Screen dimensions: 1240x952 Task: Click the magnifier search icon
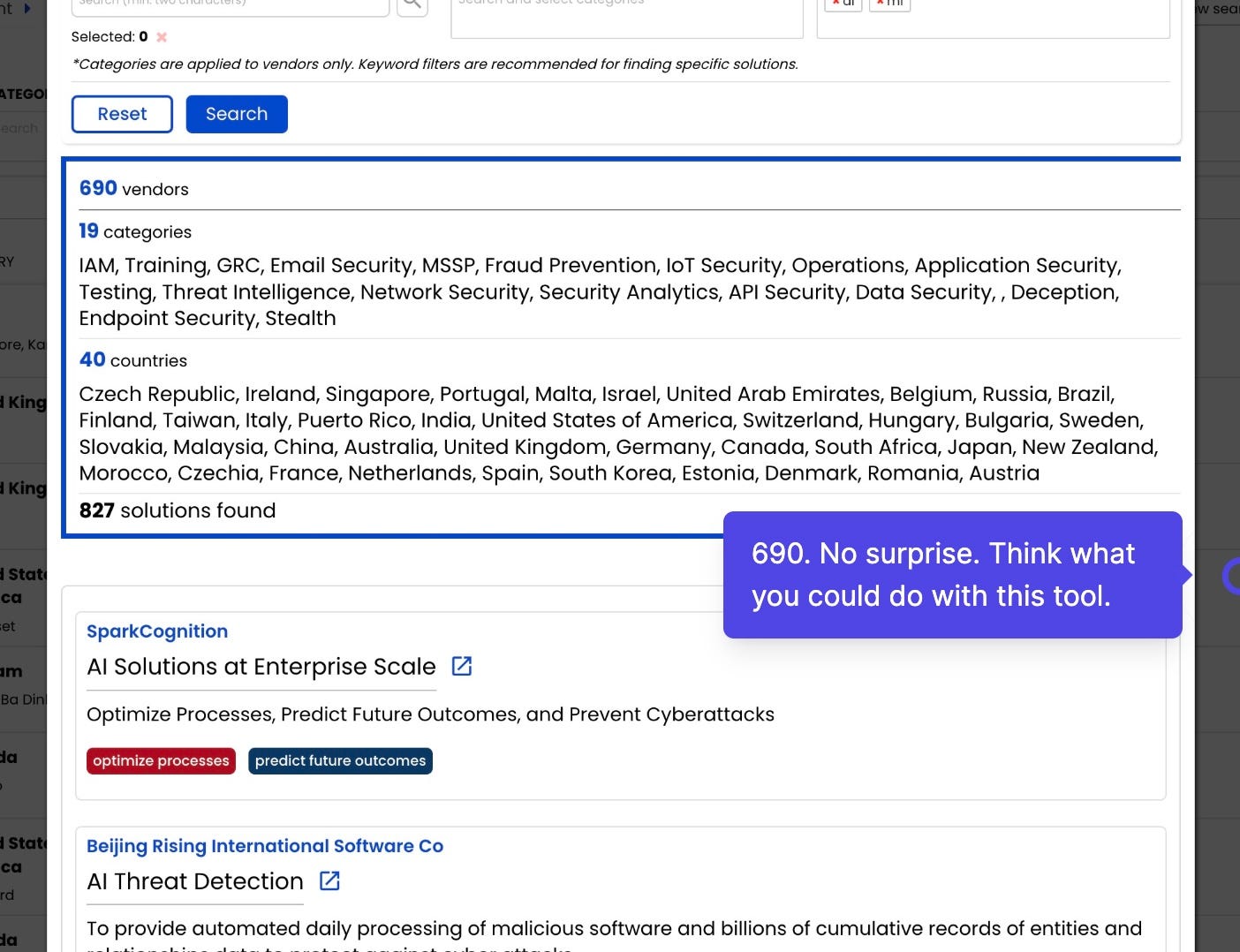click(412, 4)
